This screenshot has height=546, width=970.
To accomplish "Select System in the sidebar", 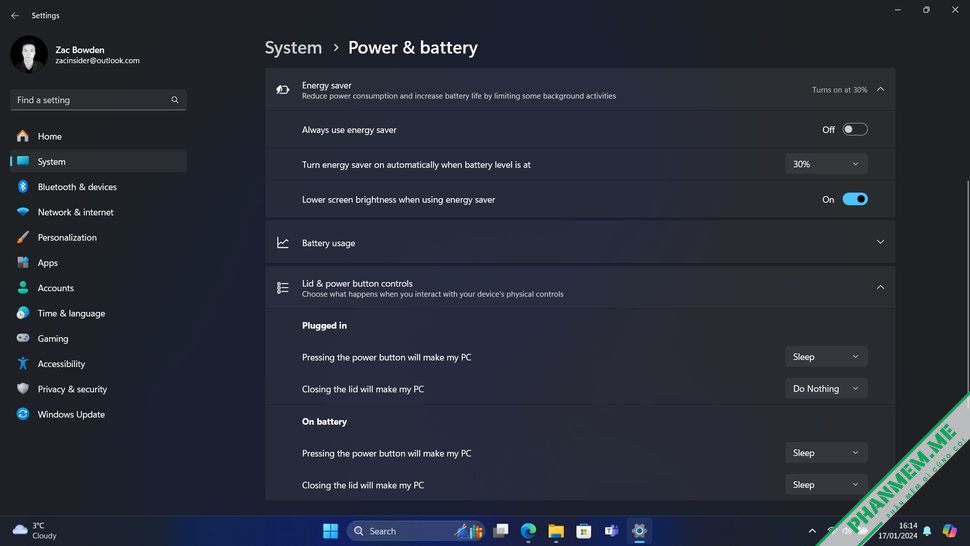I will click(x=98, y=161).
